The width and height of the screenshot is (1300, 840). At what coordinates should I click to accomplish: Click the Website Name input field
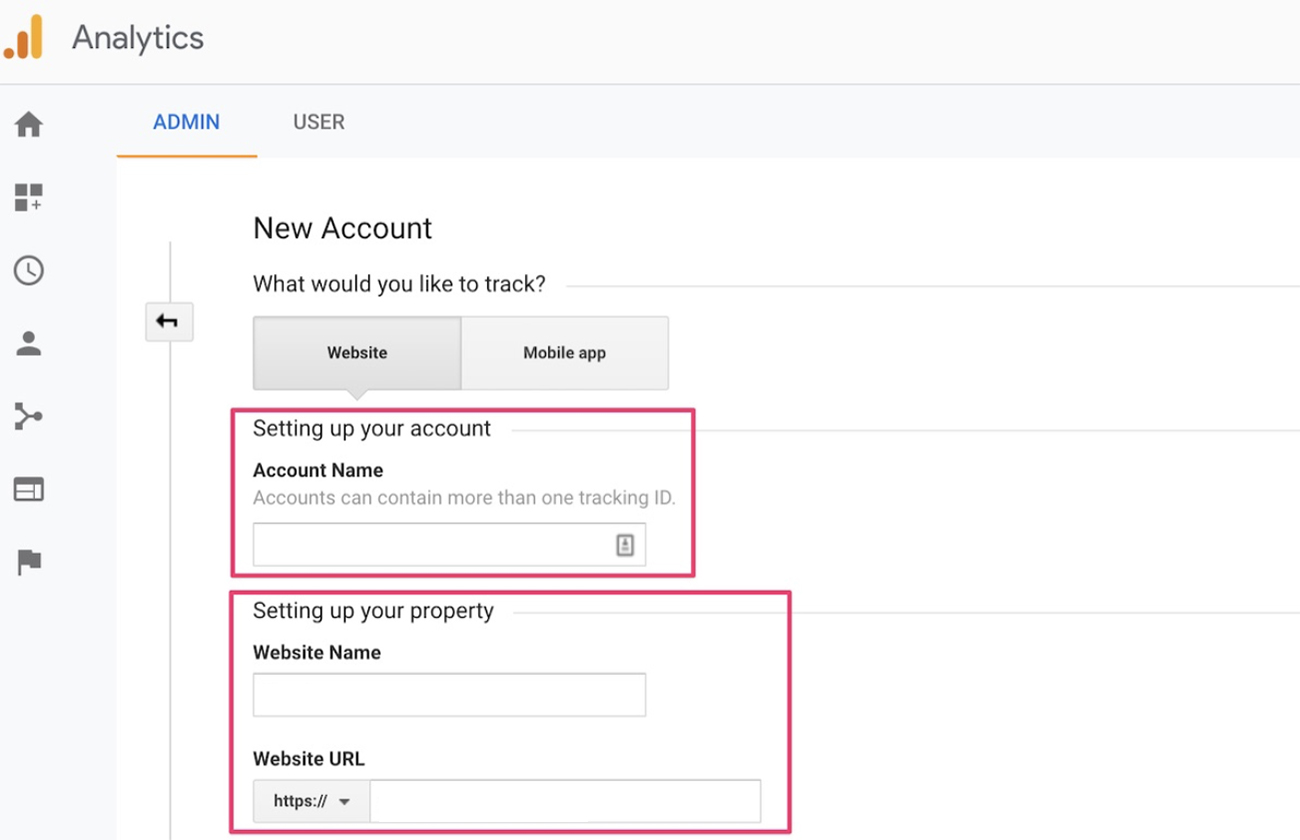449,695
